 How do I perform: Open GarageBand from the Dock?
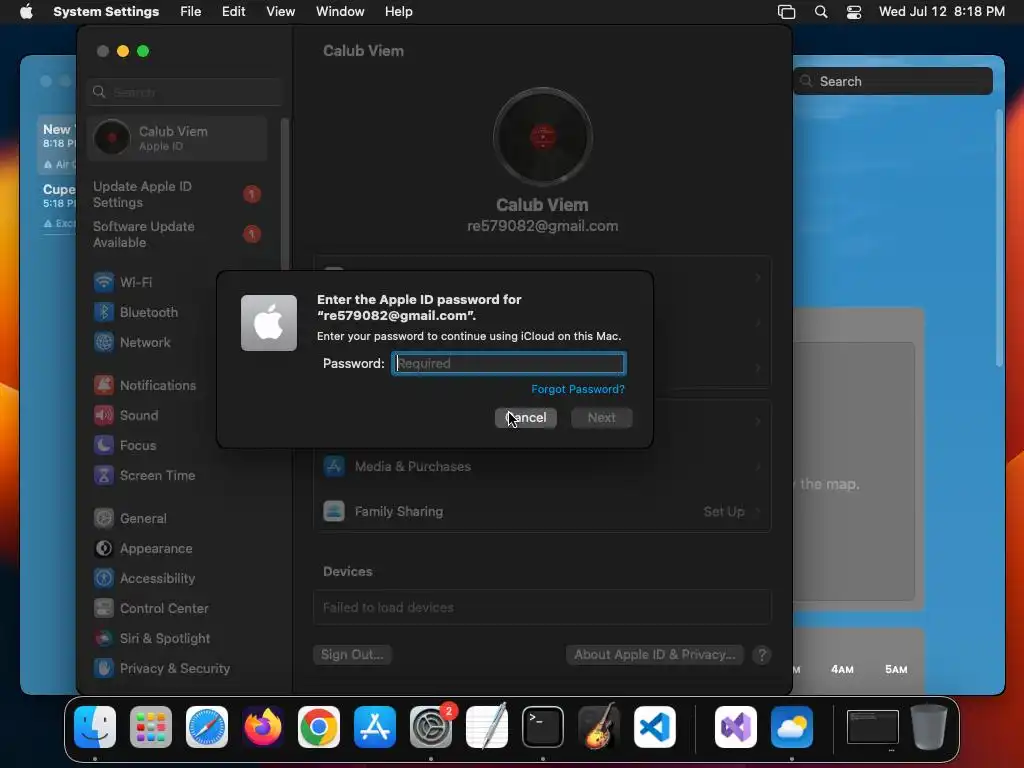[599, 727]
